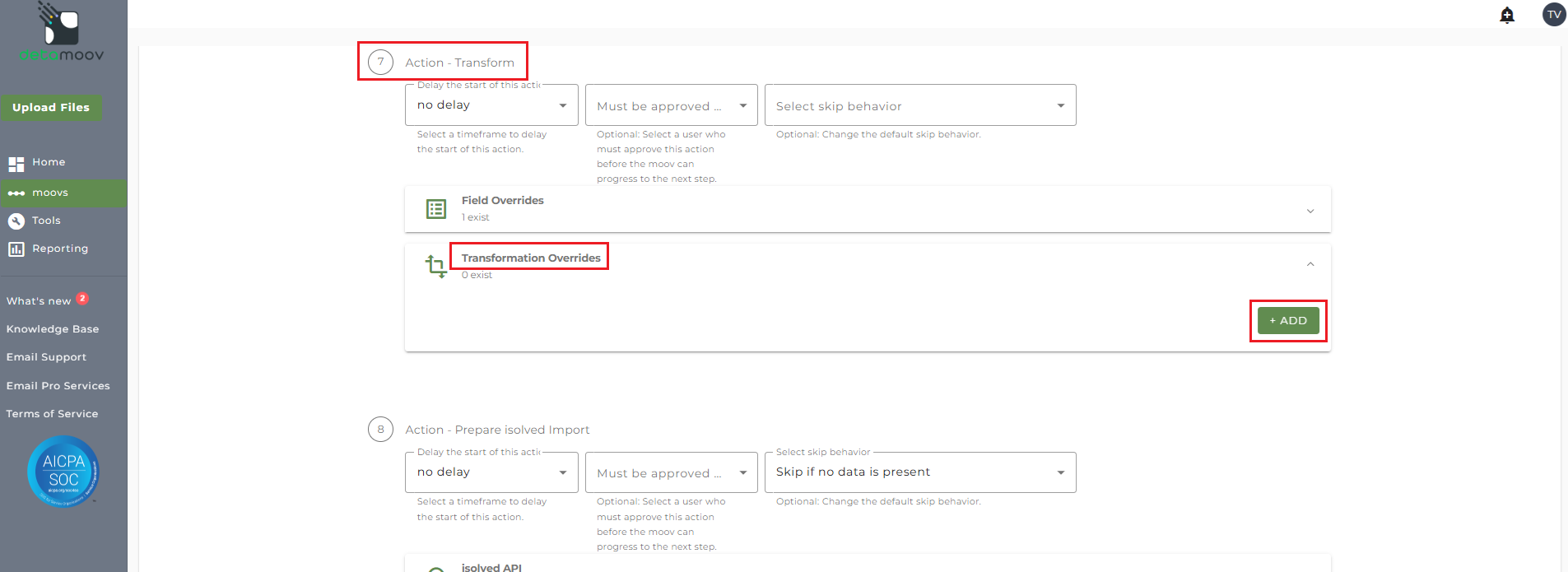Viewport: 1568px width, 572px height.
Task: Open delay dropdown for Action Transform
Action: [x=491, y=105]
